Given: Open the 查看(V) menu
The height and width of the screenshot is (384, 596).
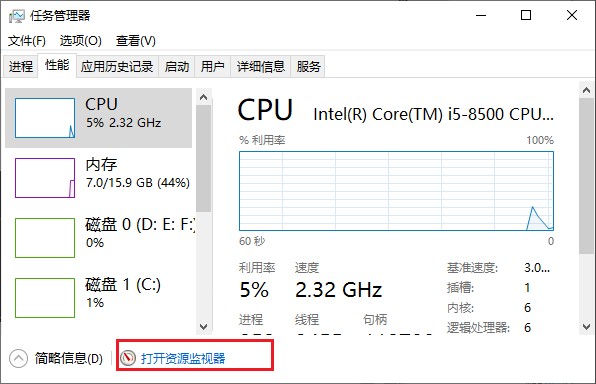Looking at the screenshot, I should (136, 41).
